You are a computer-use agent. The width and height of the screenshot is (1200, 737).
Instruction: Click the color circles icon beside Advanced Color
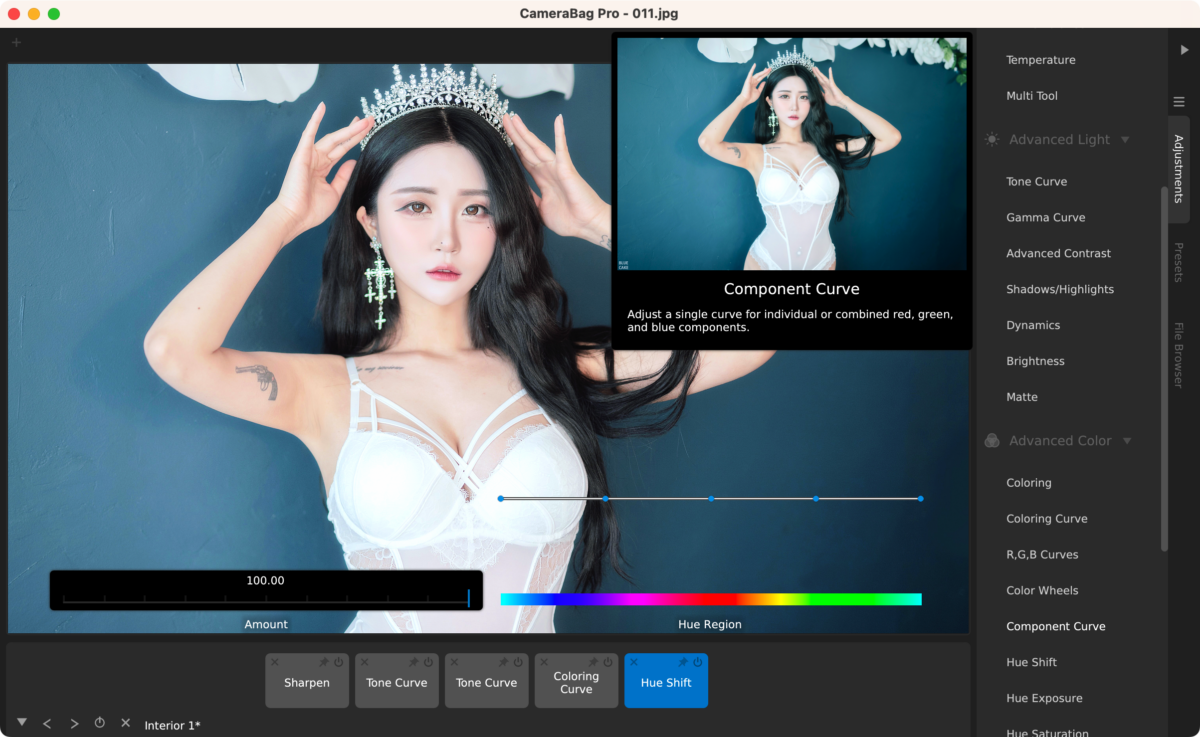point(992,441)
